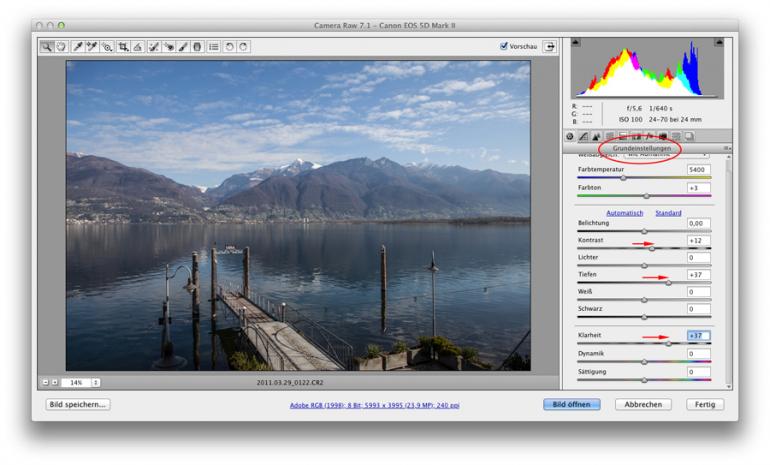Click the Schwarz slider handle

point(644,317)
